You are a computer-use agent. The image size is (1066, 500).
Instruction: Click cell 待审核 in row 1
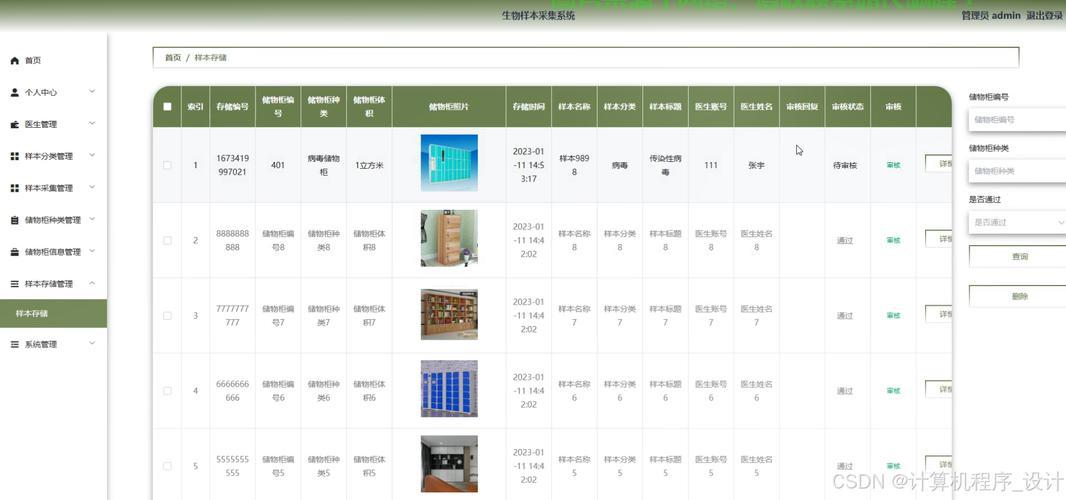tap(845, 165)
